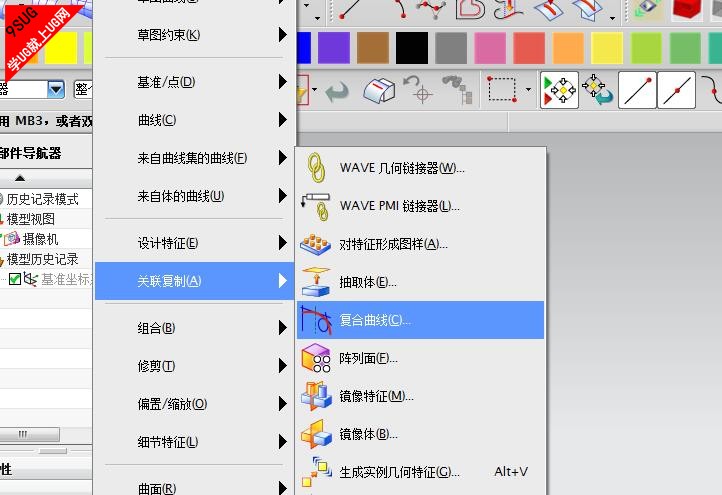Pick the black color swatch
722x495 pixels.
[412, 48]
